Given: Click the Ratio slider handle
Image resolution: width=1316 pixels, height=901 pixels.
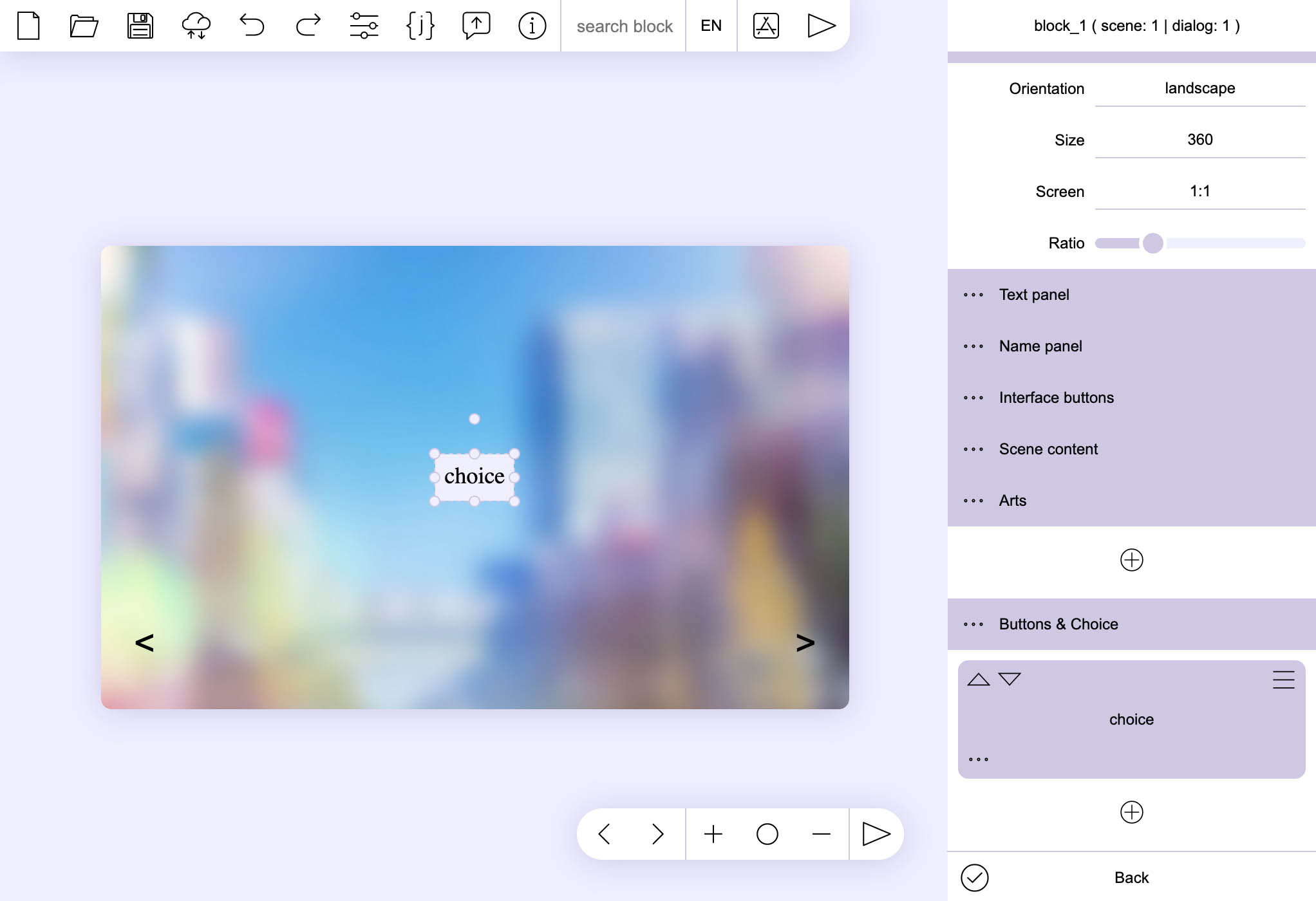Looking at the screenshot, I should pyautogui.click(x=1152, y=243).
